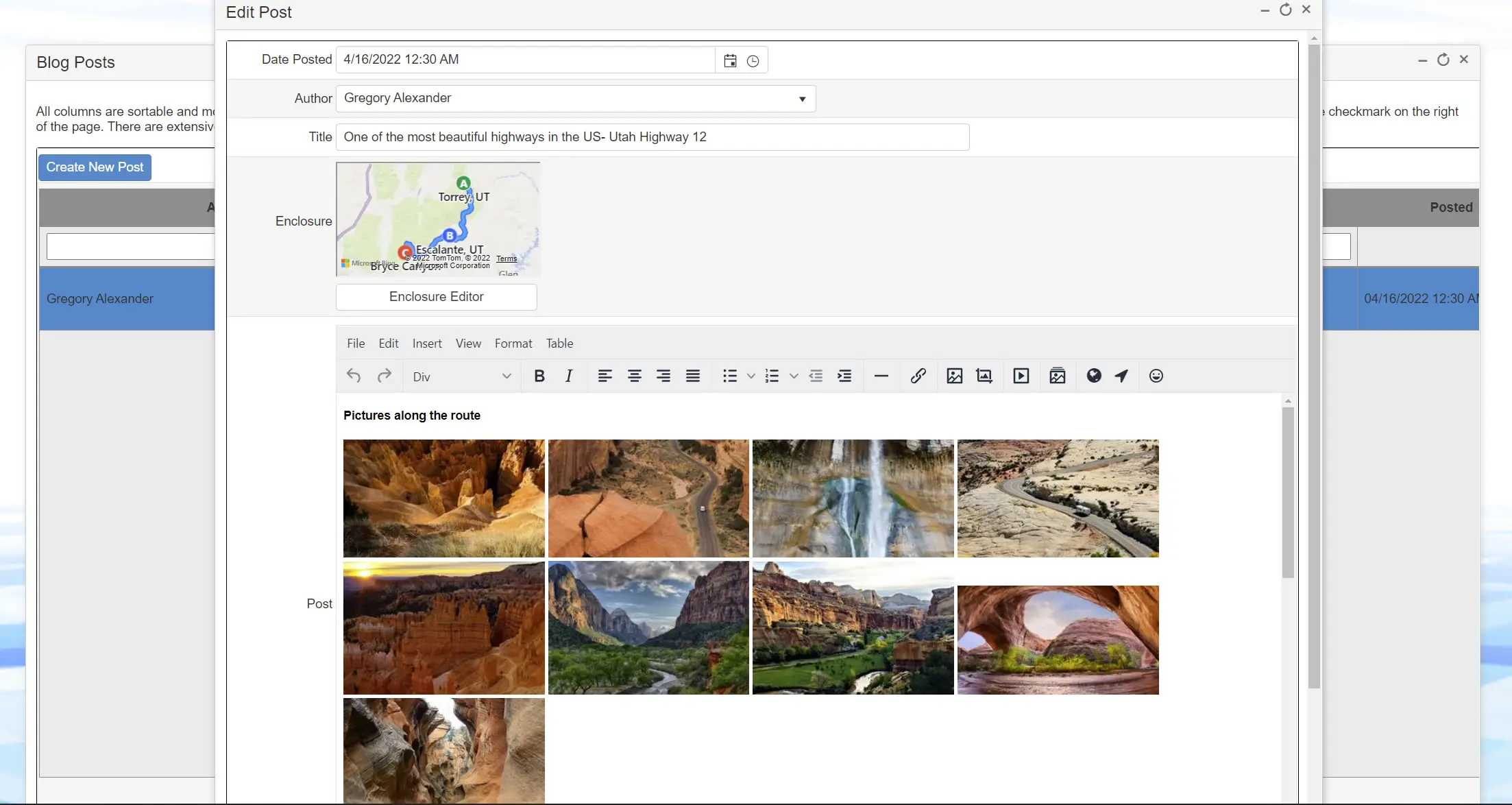The image size is (1512, 805).
Task: Refresh the Blog Posts window
Action: tap(1443, 60)
